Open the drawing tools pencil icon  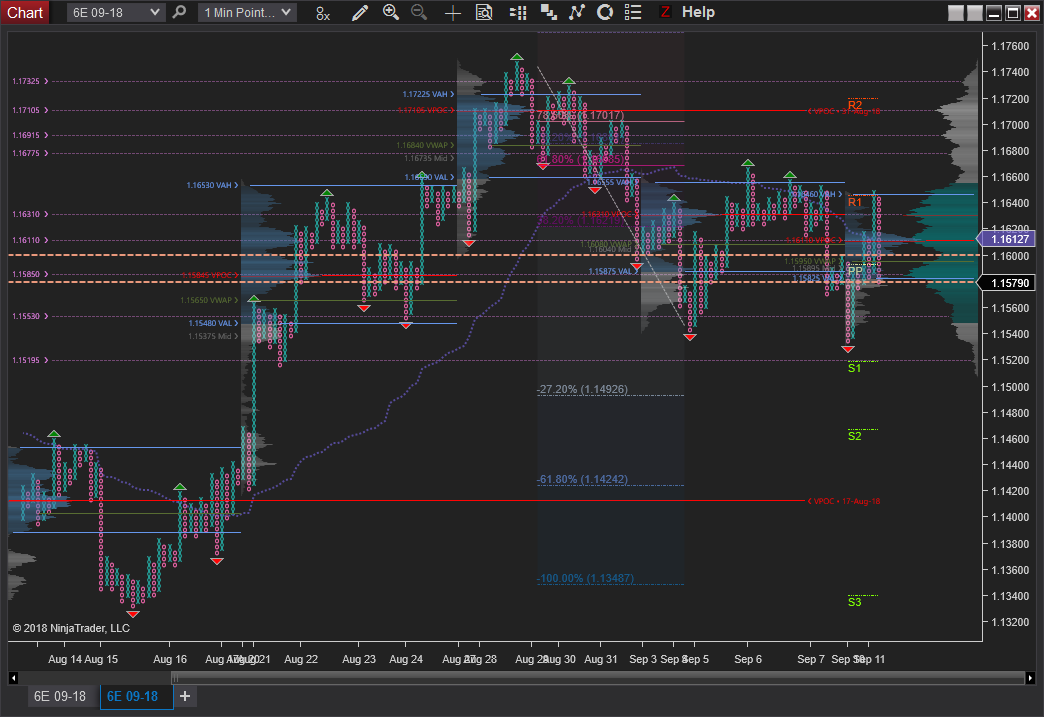pos(360,13)
